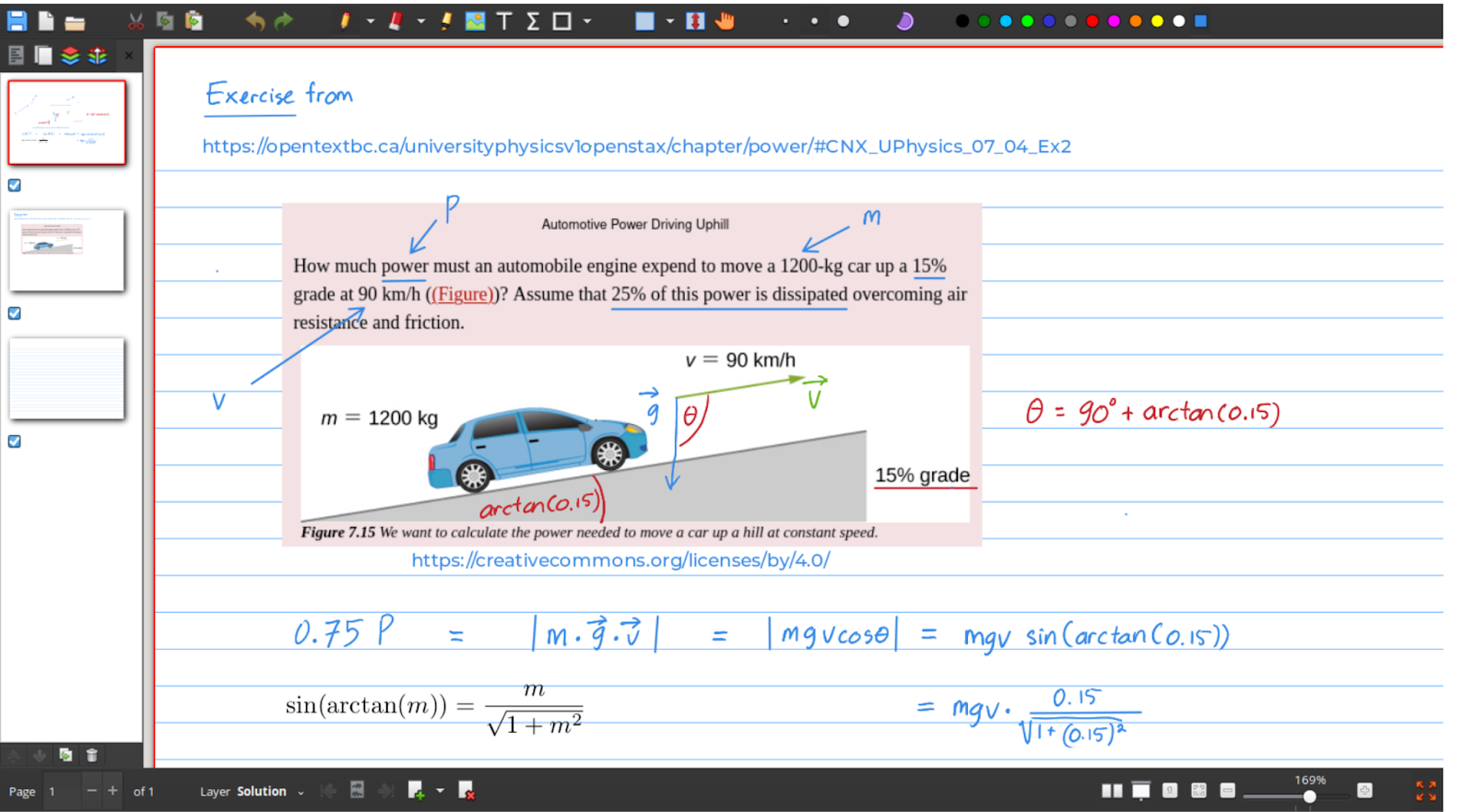Open the Pen tool options dropdown

coord(370,21)
